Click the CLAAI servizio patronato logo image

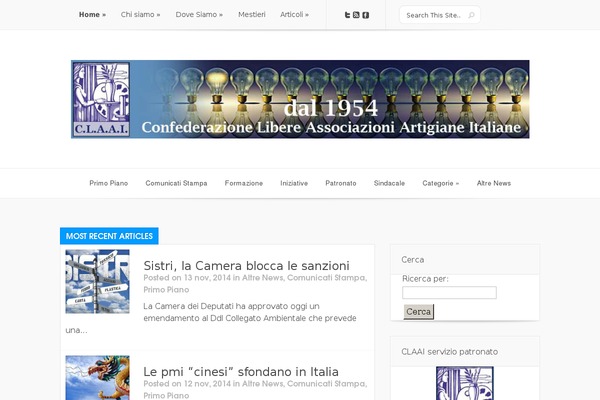pos(465,383)
